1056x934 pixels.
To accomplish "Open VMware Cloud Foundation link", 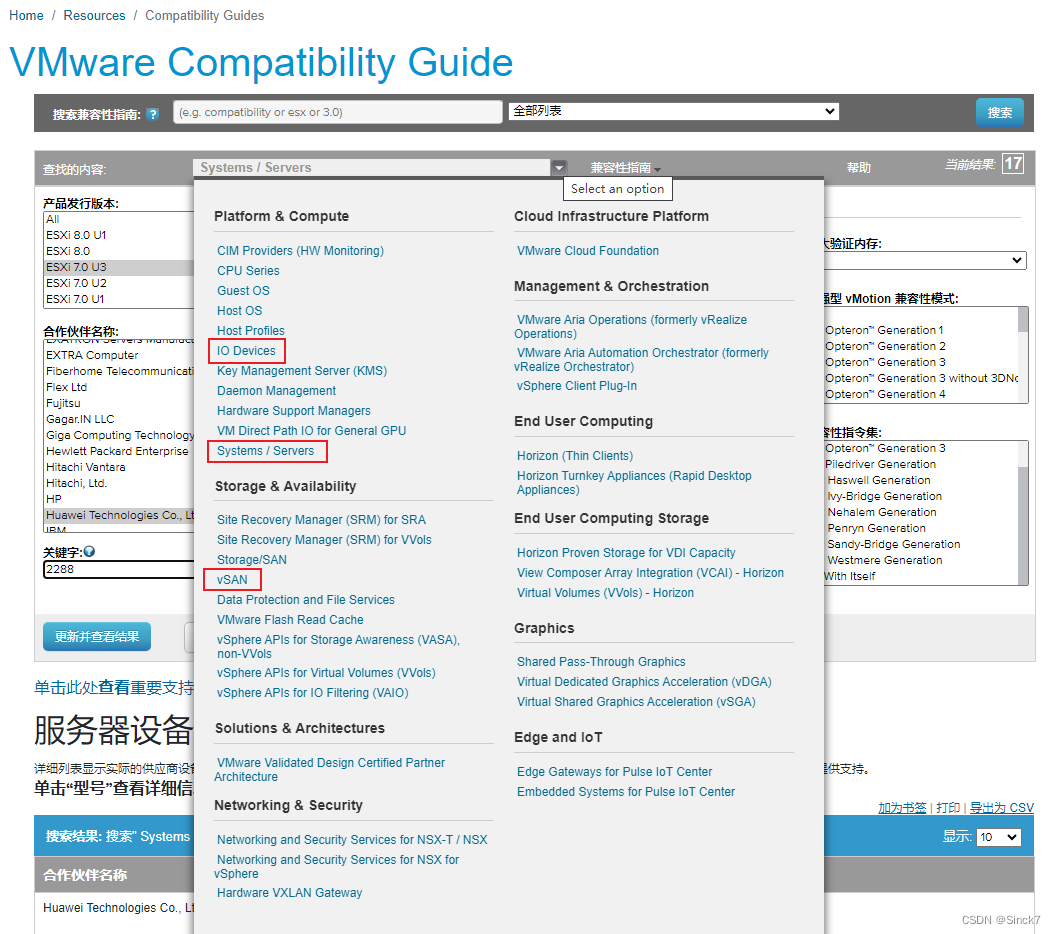I will click(588, 251).
